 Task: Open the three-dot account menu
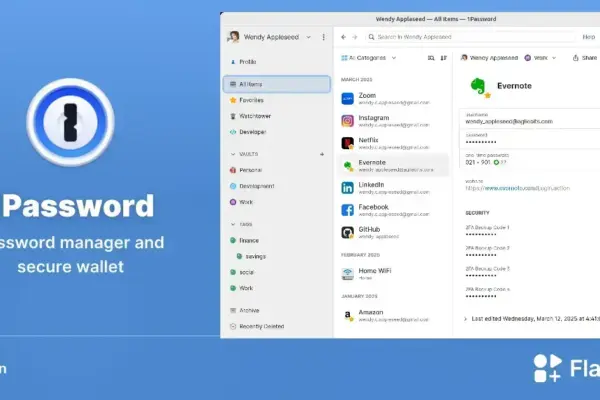324,37
